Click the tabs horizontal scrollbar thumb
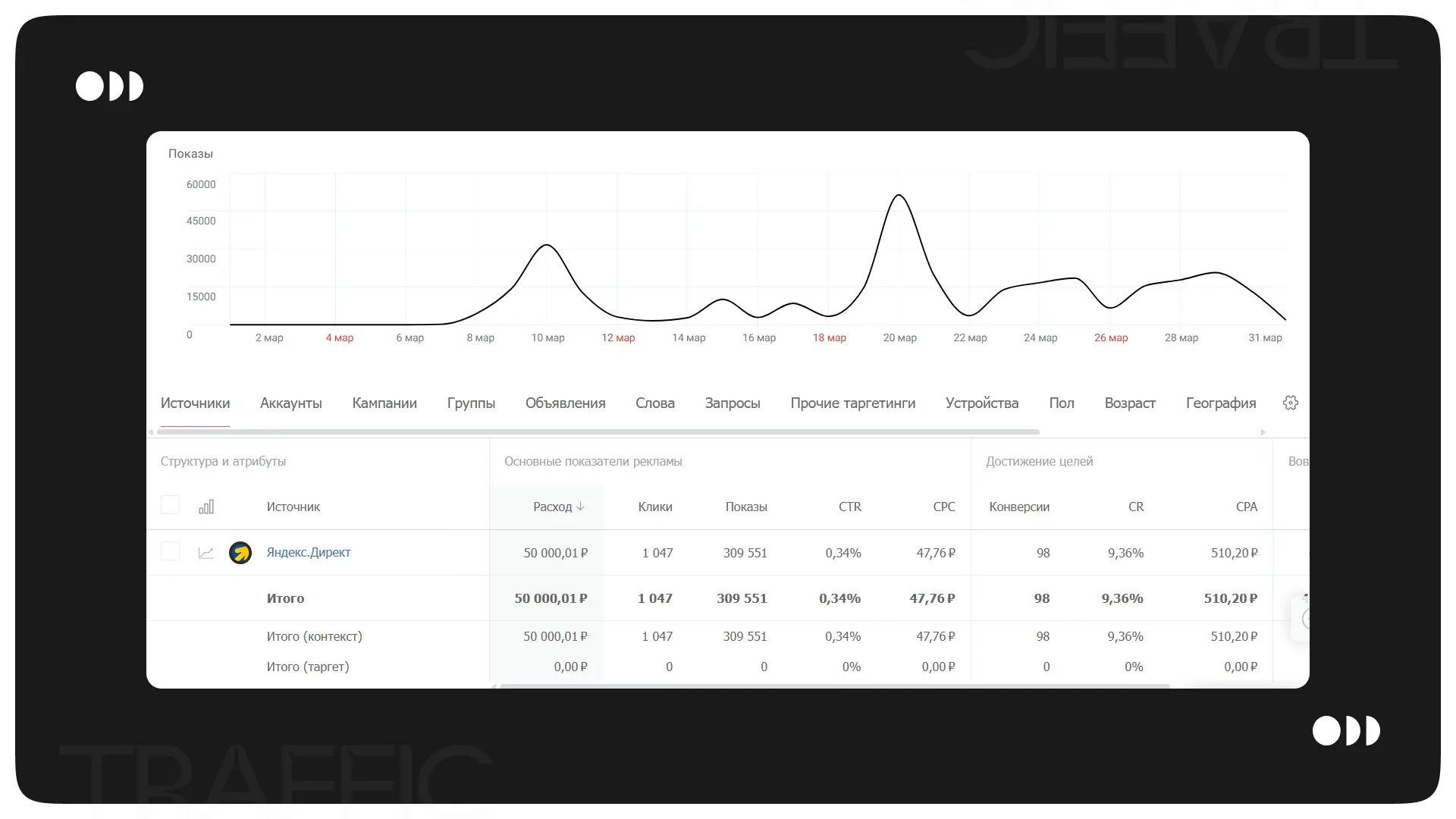This screenshot has width=1456, height=819. [x=598, y=432]
